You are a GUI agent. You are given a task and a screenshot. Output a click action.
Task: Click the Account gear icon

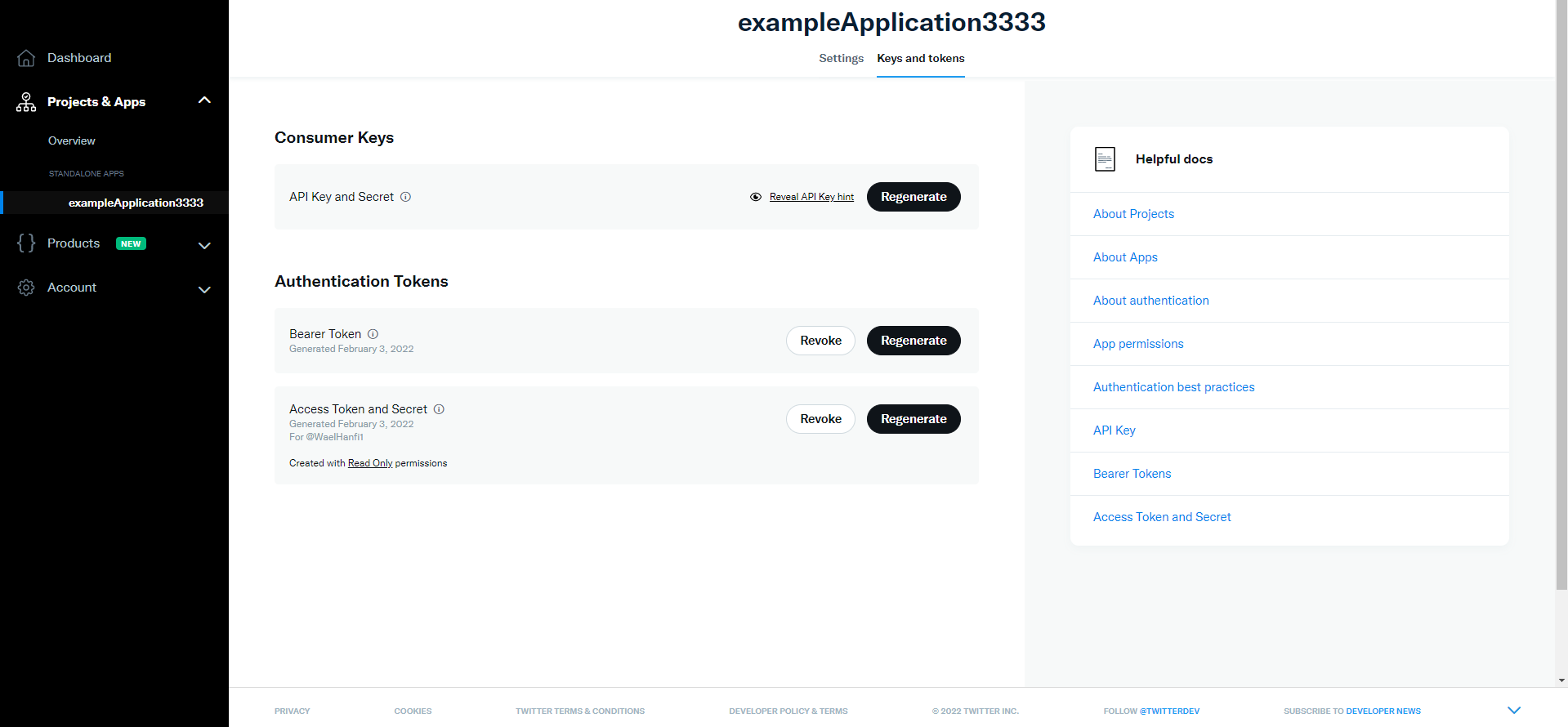pos(26,288)
